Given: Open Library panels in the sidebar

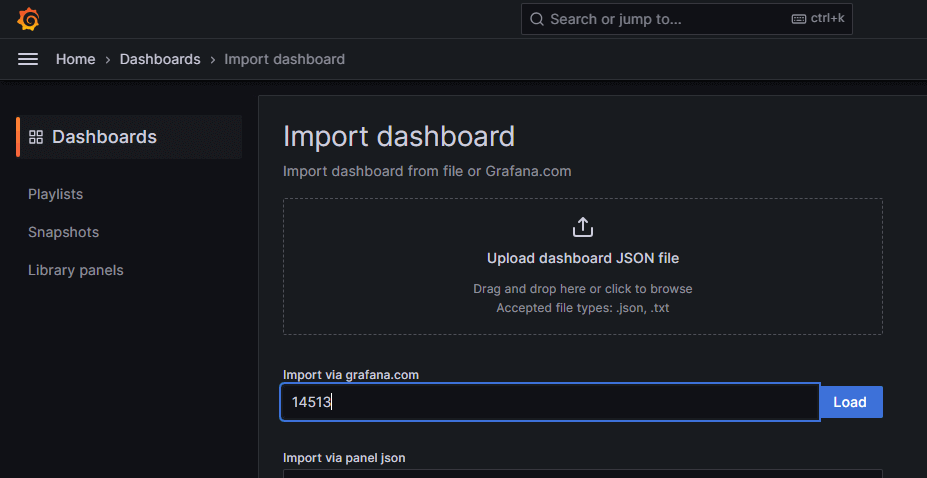Looking at the screenshot, I should [75, 270].
